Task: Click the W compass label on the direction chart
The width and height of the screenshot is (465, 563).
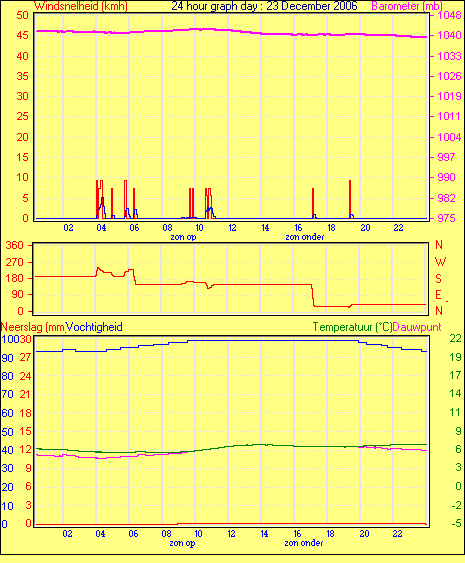Action: tap(440, 261)
